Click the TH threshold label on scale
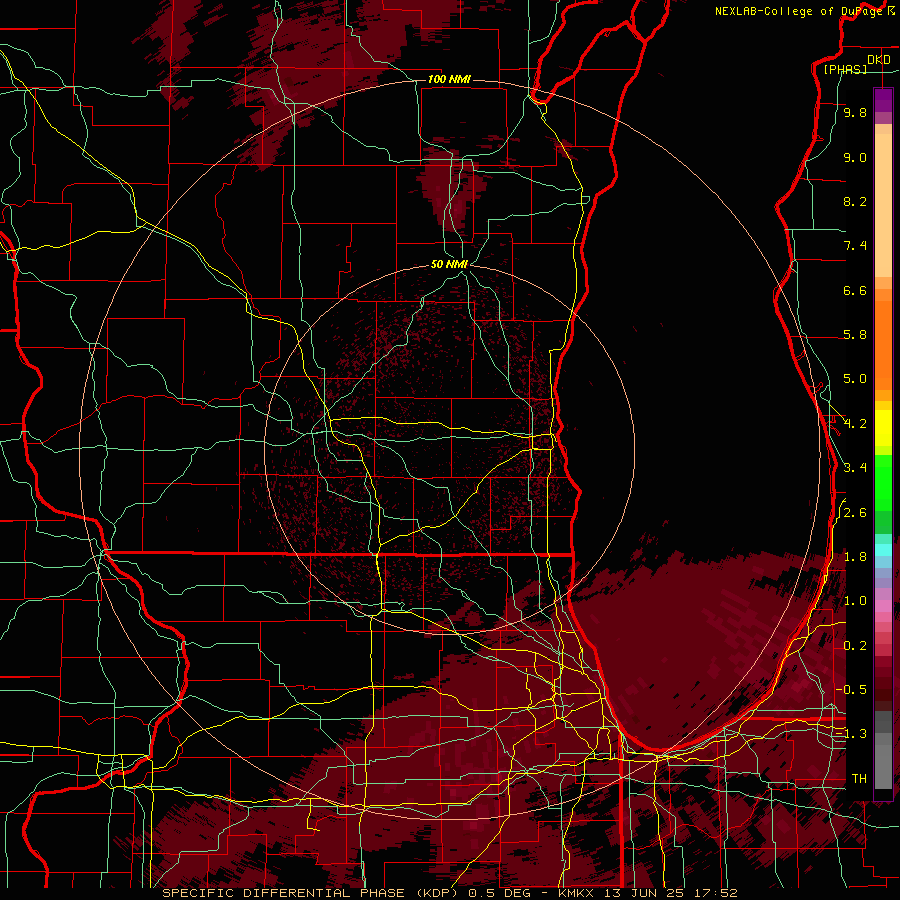The height and width of the screenshot is (900, 900). pyautogui.click(x=859, y=779)
